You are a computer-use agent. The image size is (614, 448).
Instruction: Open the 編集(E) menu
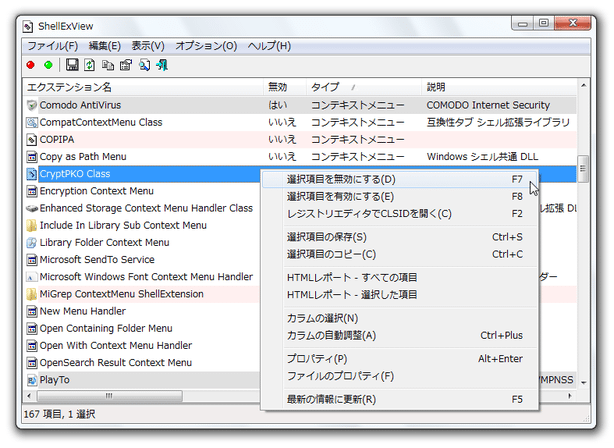pos(105,46)
